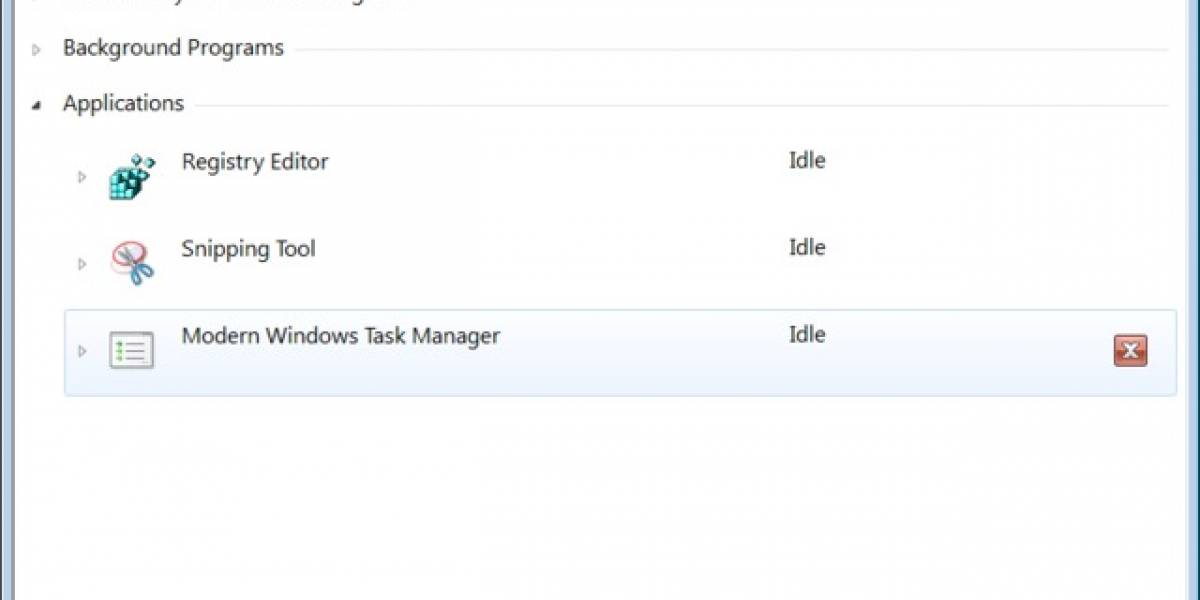Viewport: 1200px width, 600px height.
Task: Select the Modern Windows Task Manager name text
Action: tap(340, 336)
